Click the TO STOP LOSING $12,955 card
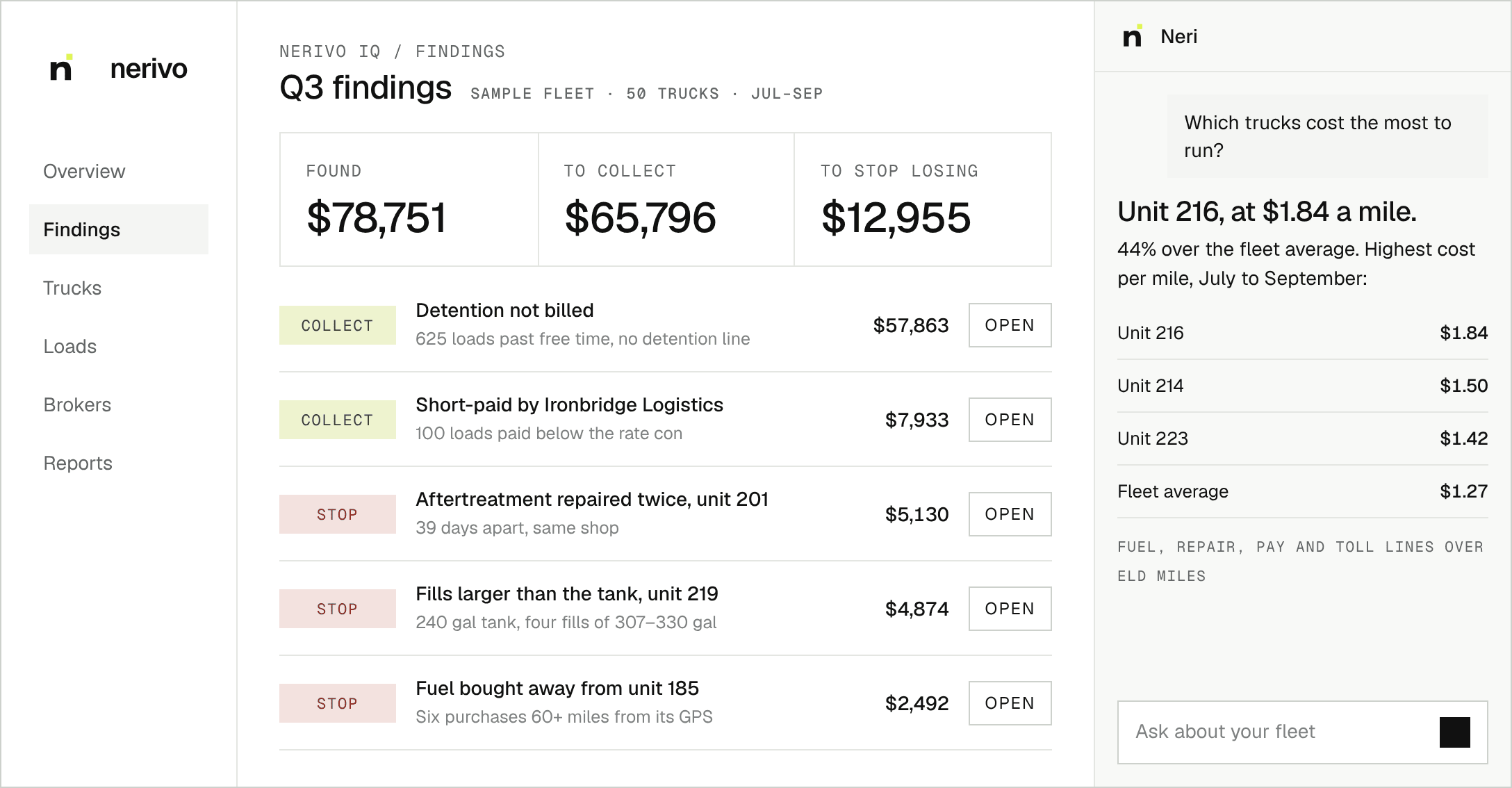 923,199
